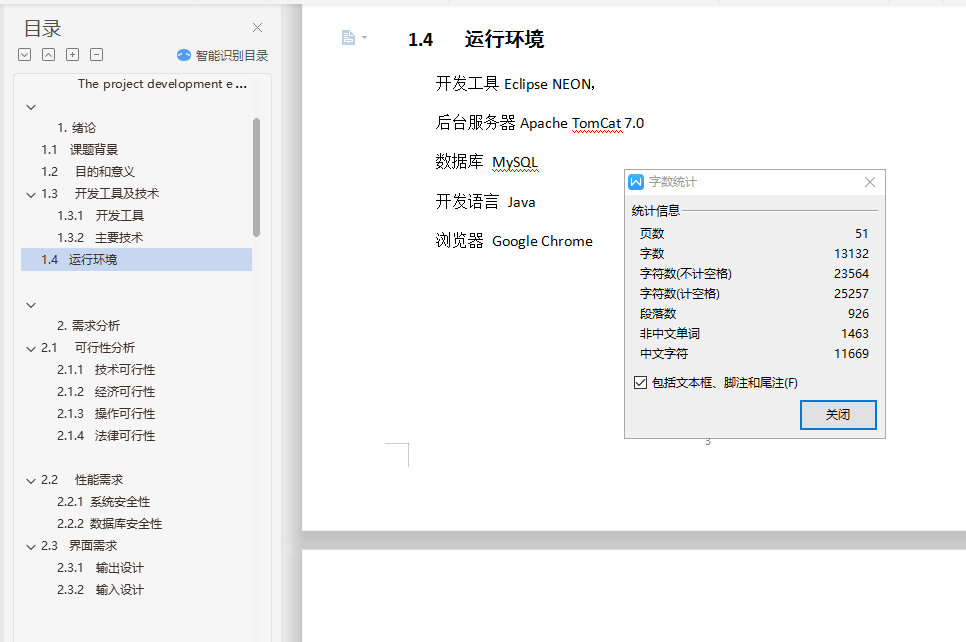
Task: Collapse the section above 1. 绪论
Action: 31,107
